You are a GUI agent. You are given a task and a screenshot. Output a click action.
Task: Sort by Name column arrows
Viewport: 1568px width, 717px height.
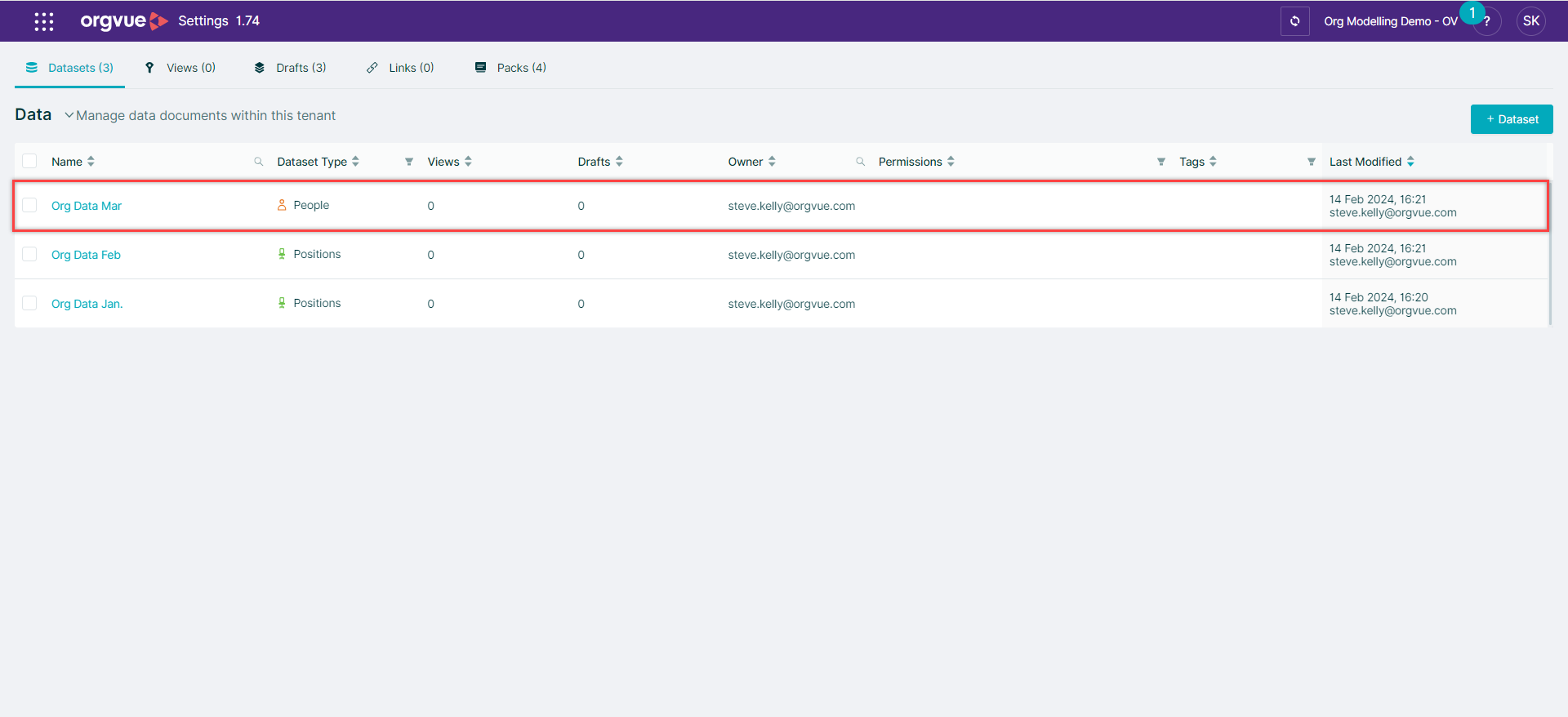tap(91, 162)
